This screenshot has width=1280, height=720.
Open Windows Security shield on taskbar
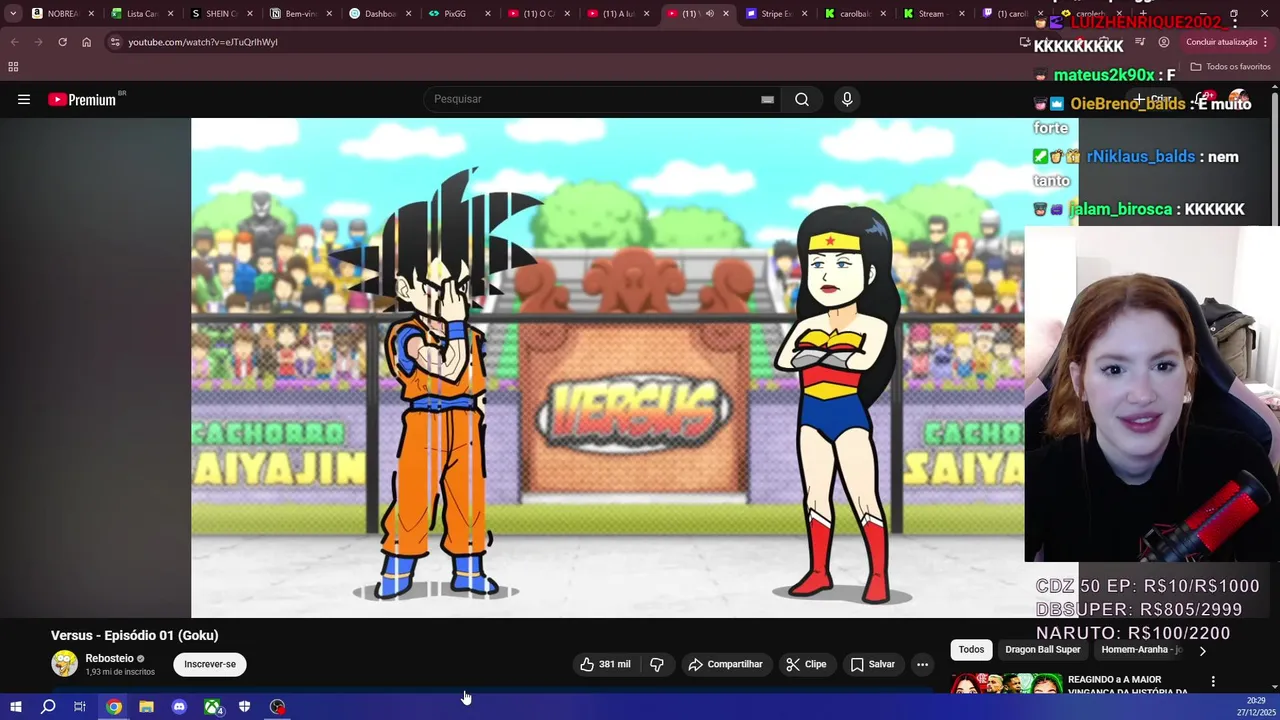tap(244, 707)
